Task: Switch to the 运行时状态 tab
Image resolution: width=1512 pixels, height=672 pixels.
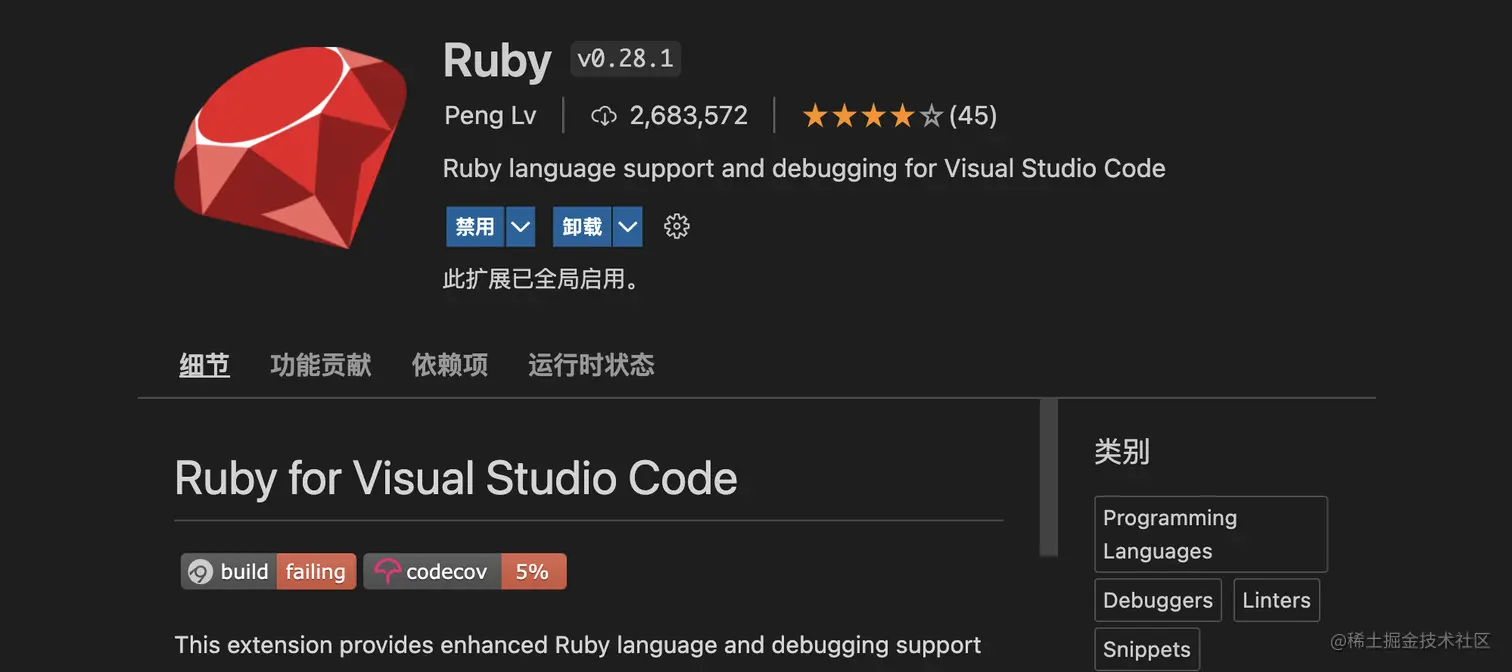Action: (x=591, y=365)
